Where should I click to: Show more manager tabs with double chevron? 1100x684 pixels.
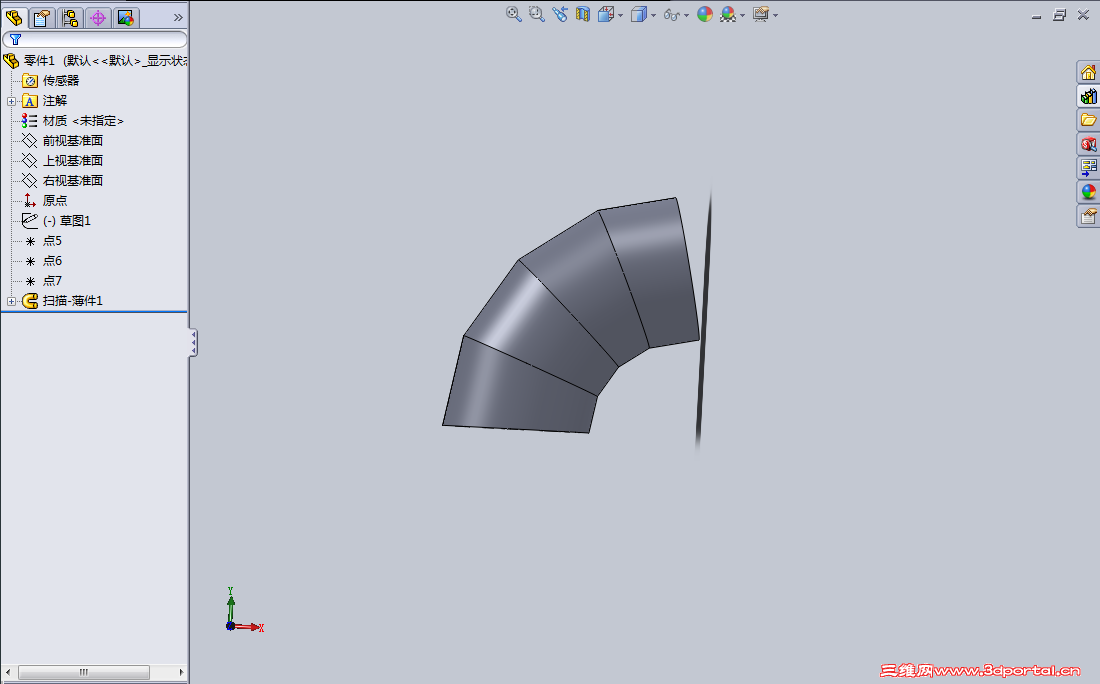coord(178,18)
